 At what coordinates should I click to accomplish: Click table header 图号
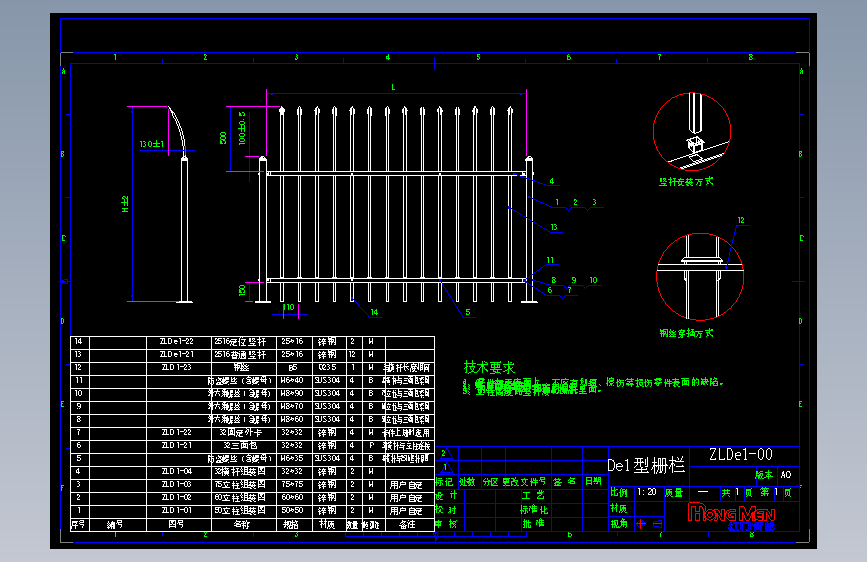pos(176,524)
